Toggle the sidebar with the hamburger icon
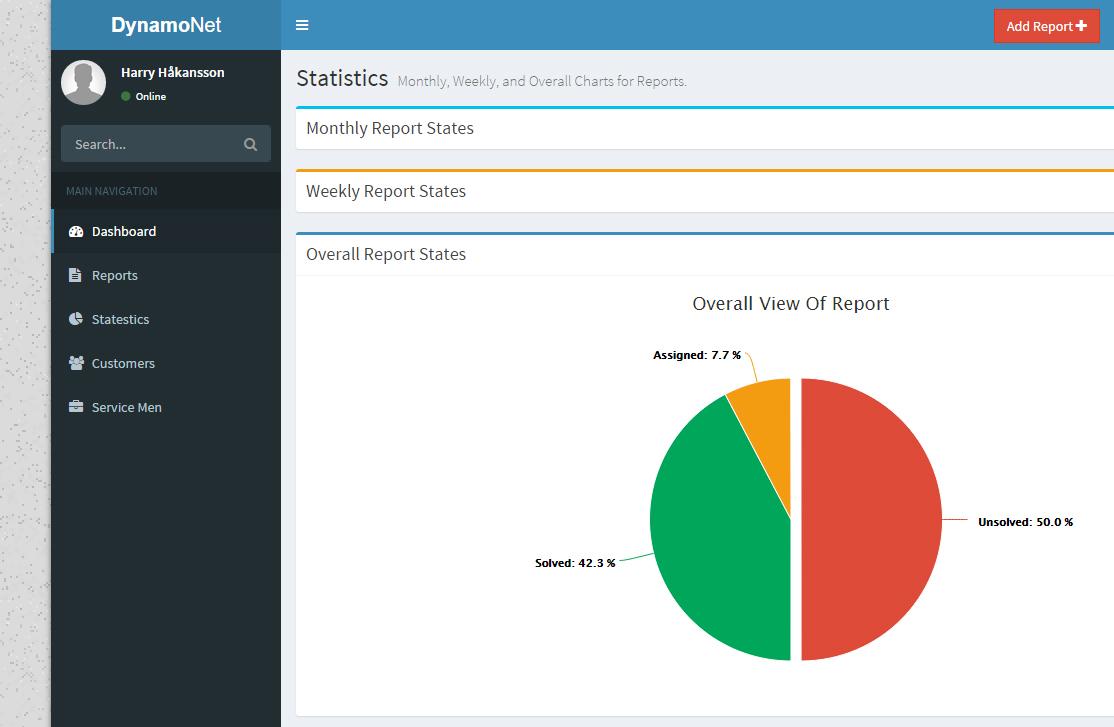The width and height of the screenshot is (1114, 727). tap(302, 25)
